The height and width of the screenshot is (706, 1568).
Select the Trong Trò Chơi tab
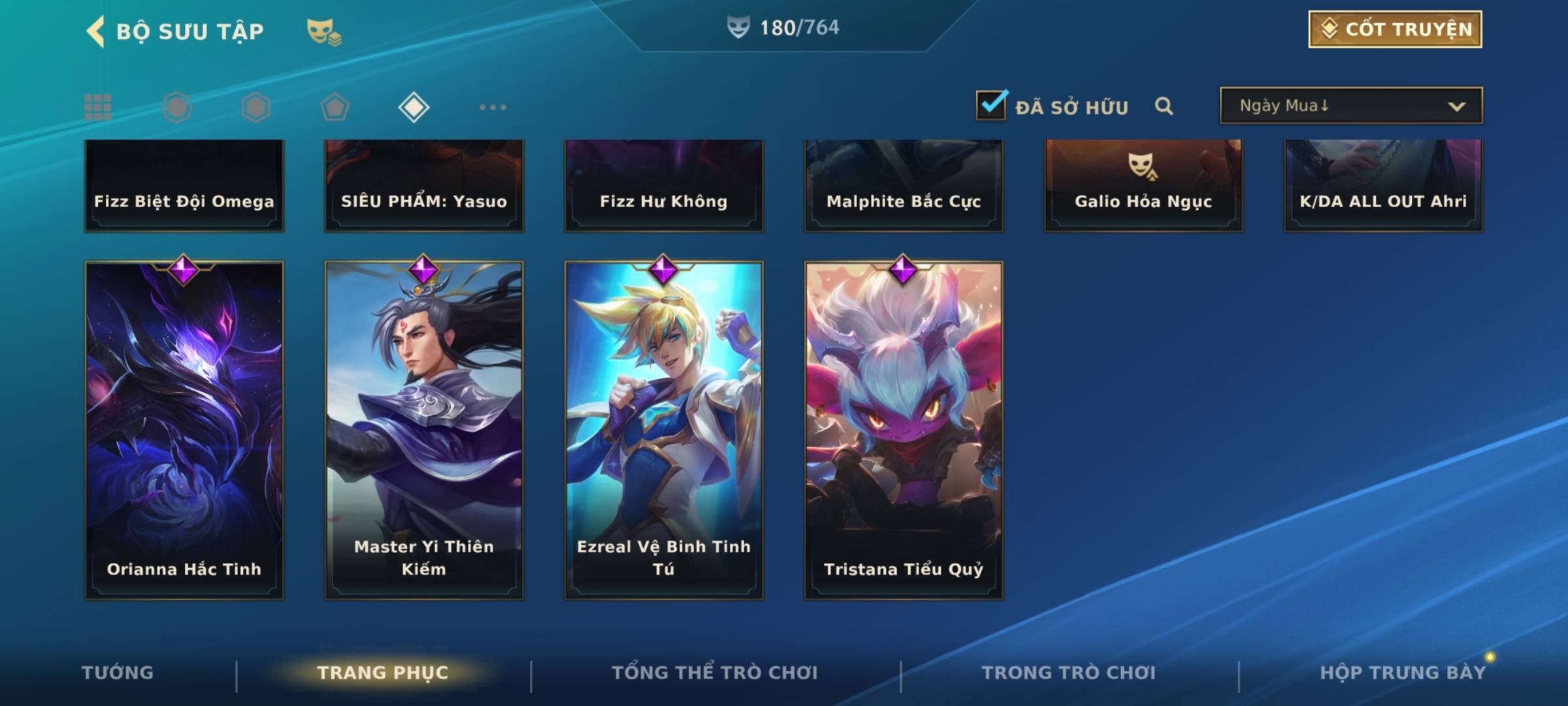click(1069, 673)
